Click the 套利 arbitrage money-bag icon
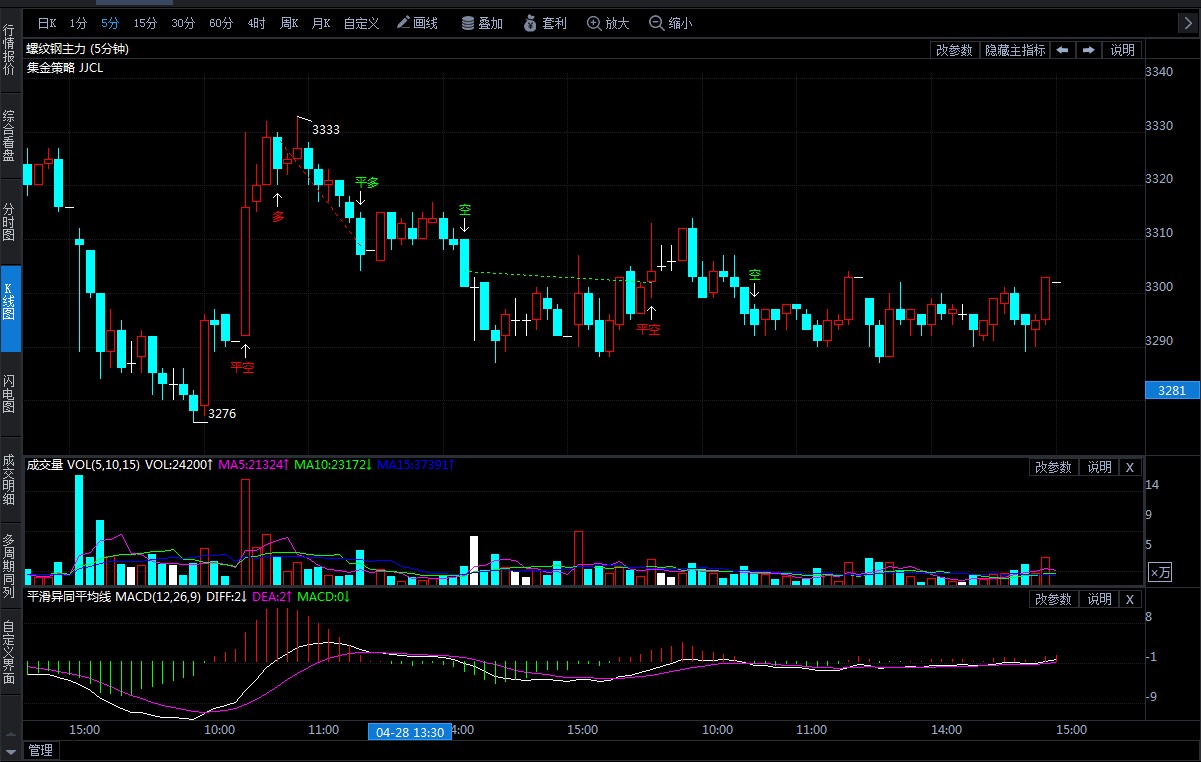This screenshot has height=762, width=1201. point(544,23)
